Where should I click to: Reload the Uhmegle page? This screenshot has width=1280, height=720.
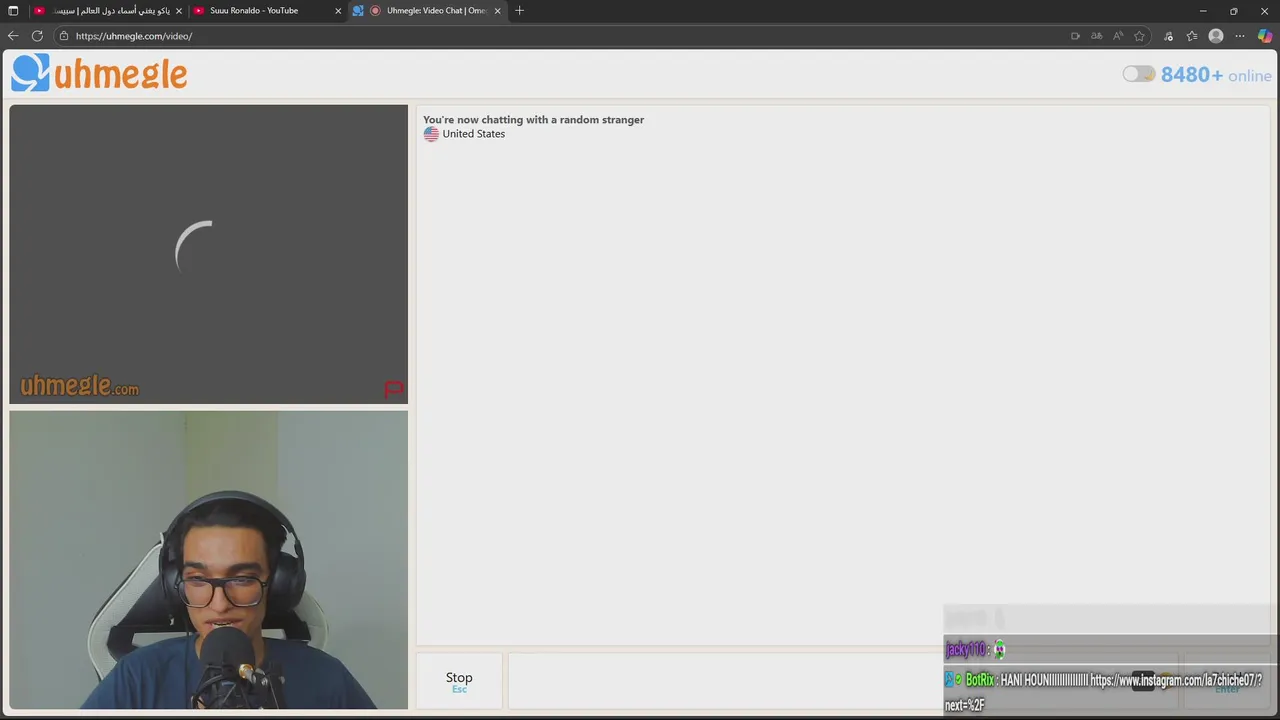(37, 36)
